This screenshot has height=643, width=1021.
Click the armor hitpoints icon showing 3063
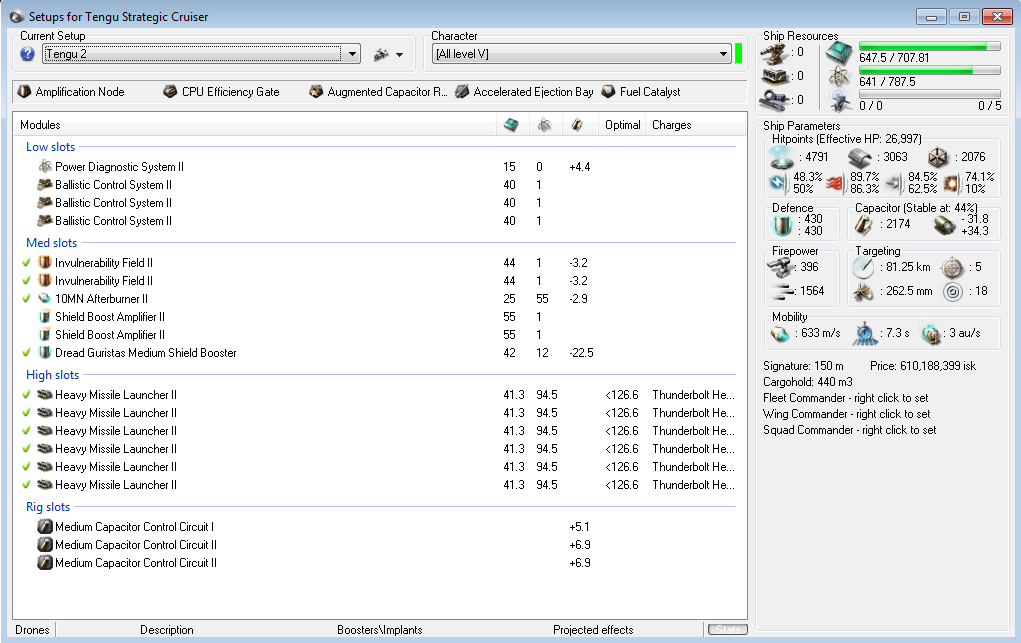tap(860, 158)
